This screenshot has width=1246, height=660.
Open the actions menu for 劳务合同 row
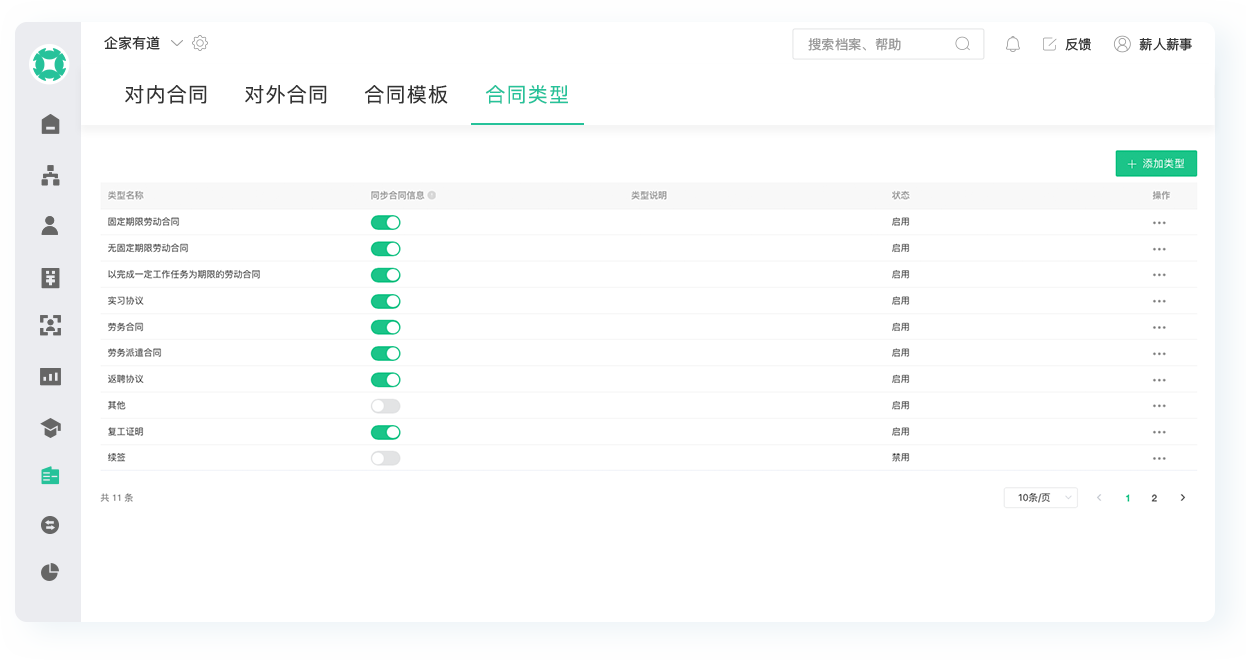pos(1159,327)
